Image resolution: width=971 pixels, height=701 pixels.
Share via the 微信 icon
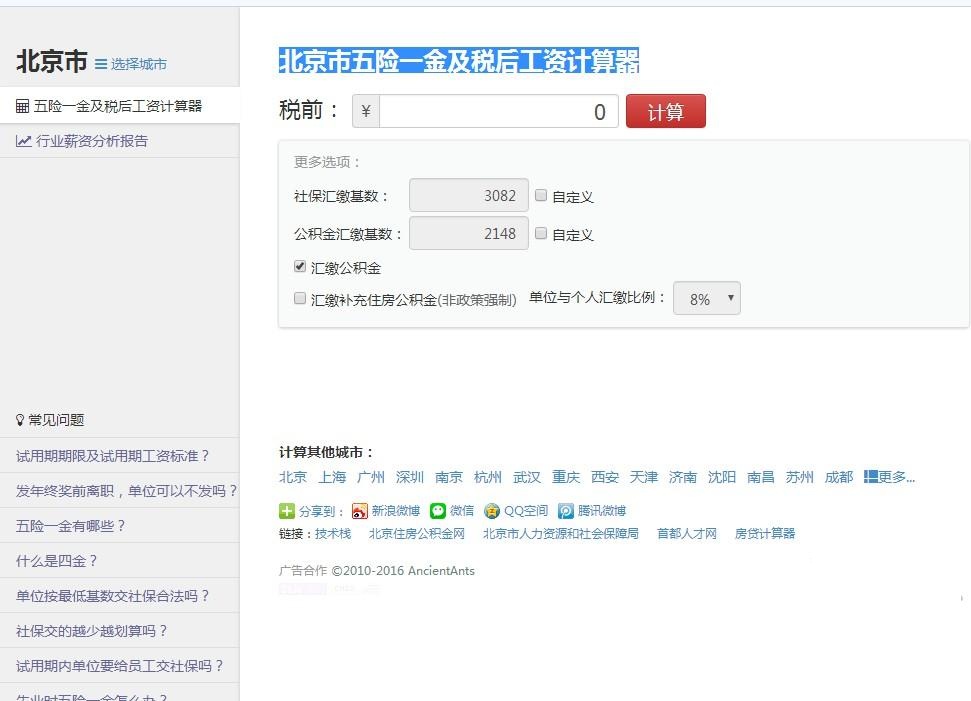point(437,510)
